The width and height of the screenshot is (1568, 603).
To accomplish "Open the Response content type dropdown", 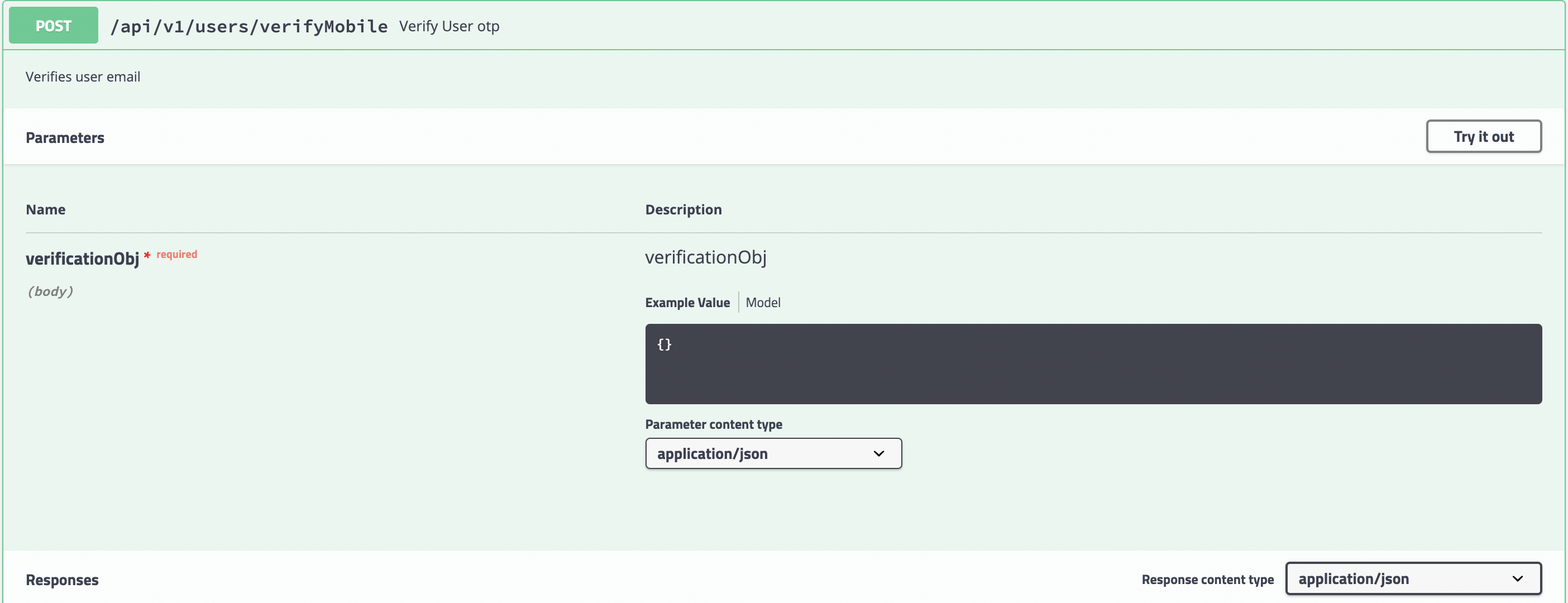I will tap(1413, 578).
